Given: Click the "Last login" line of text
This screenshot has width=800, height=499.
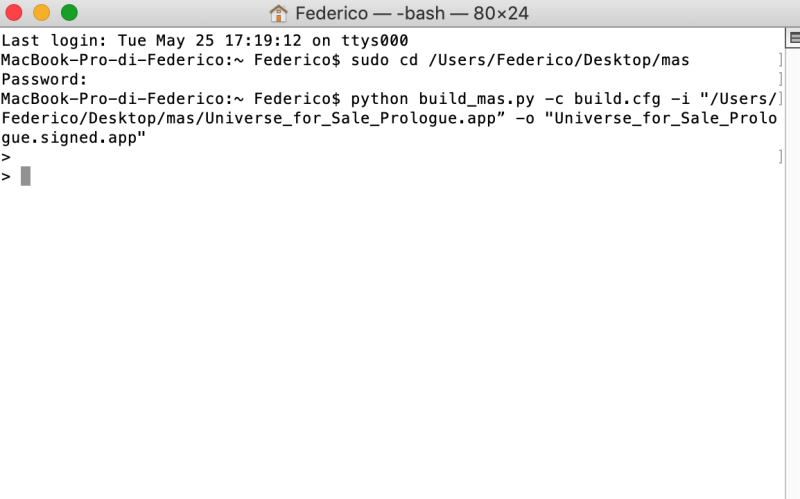Looking at the screenshot, I should pyautogui.click(x=205, y=40).
